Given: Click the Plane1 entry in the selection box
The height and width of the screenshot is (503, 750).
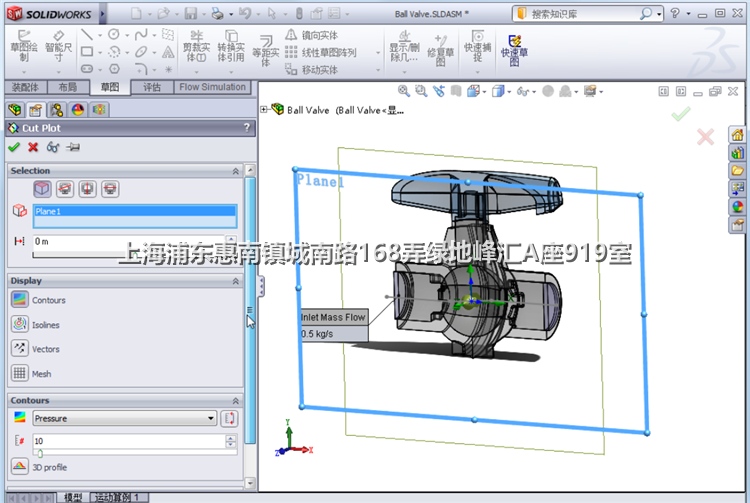Looking at the screenshot, I should coord(134,212).
